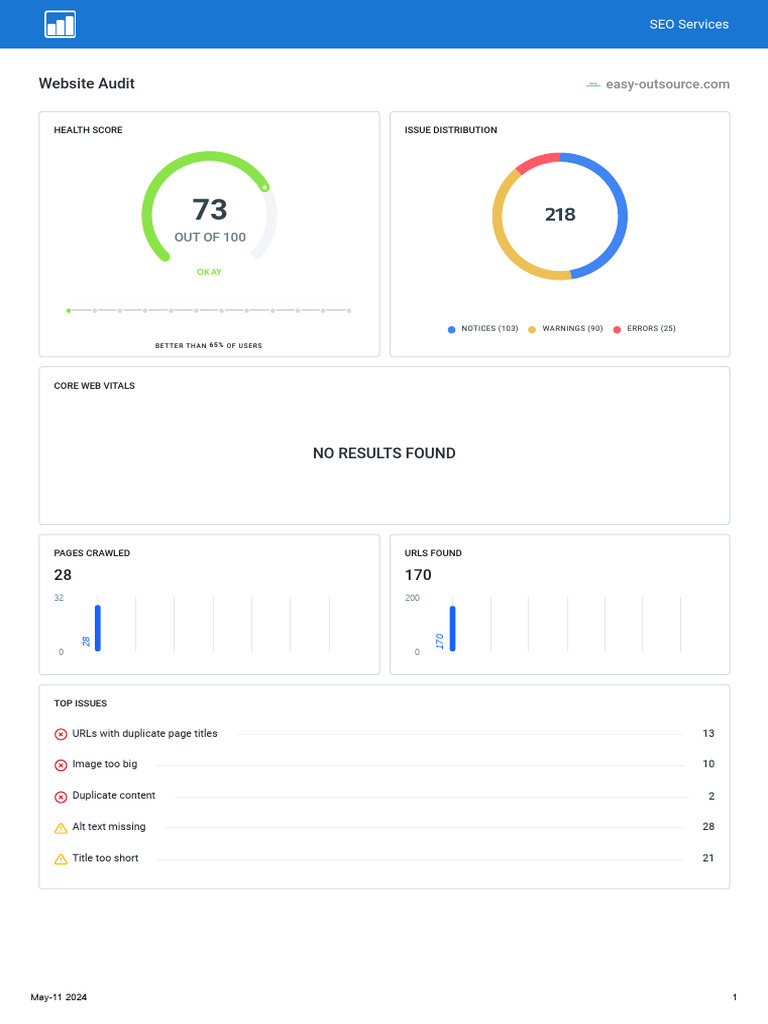Click the CORE WEB VITALS card heading
Screen dimensions: 768x1024
94,386
